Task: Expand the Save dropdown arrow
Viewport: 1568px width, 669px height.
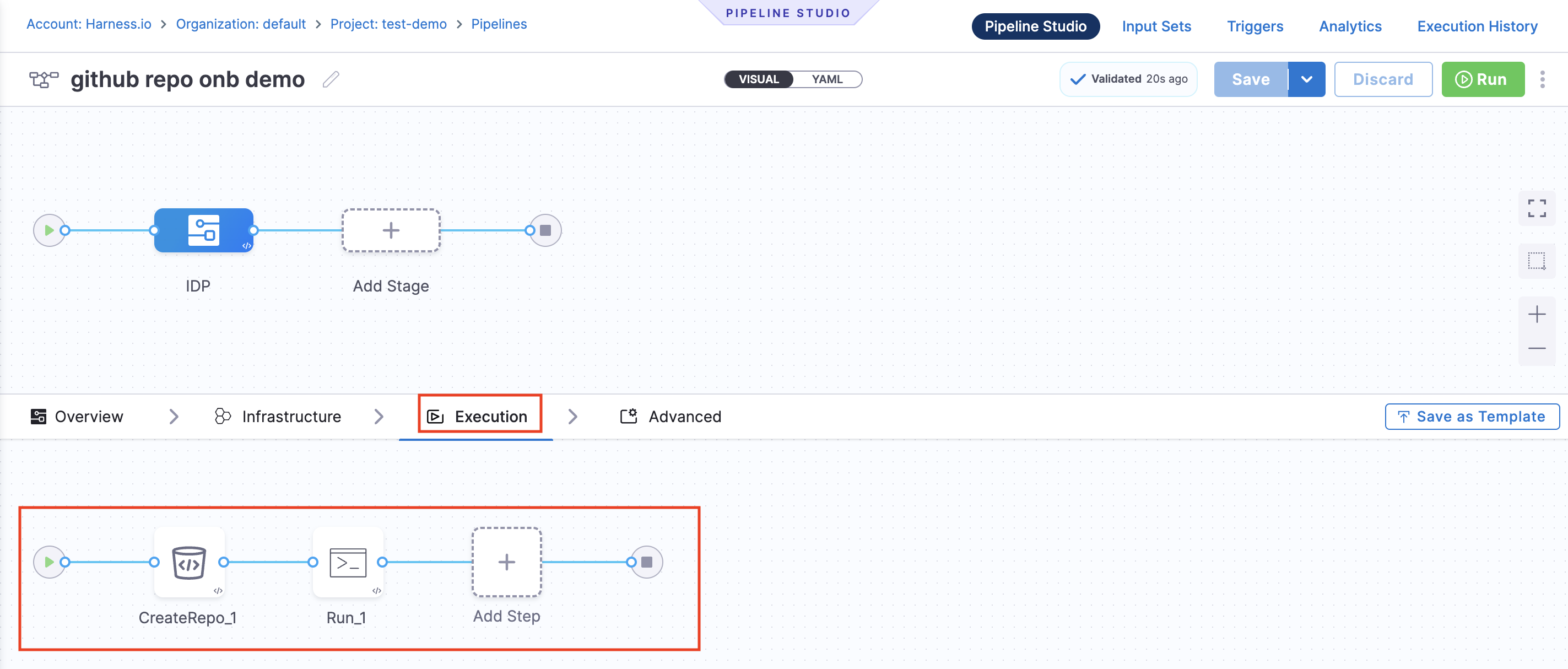Action: point(1306,79)
